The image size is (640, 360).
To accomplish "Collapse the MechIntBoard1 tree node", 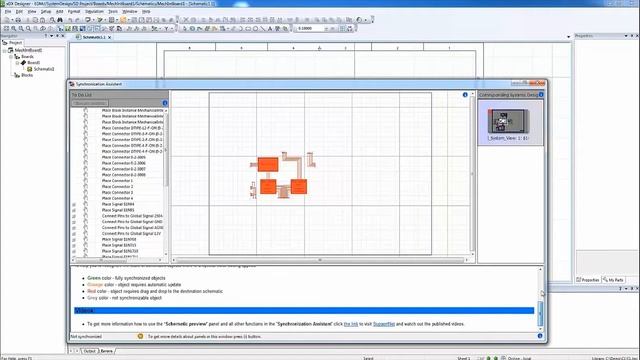I will [x=4, y=50].
